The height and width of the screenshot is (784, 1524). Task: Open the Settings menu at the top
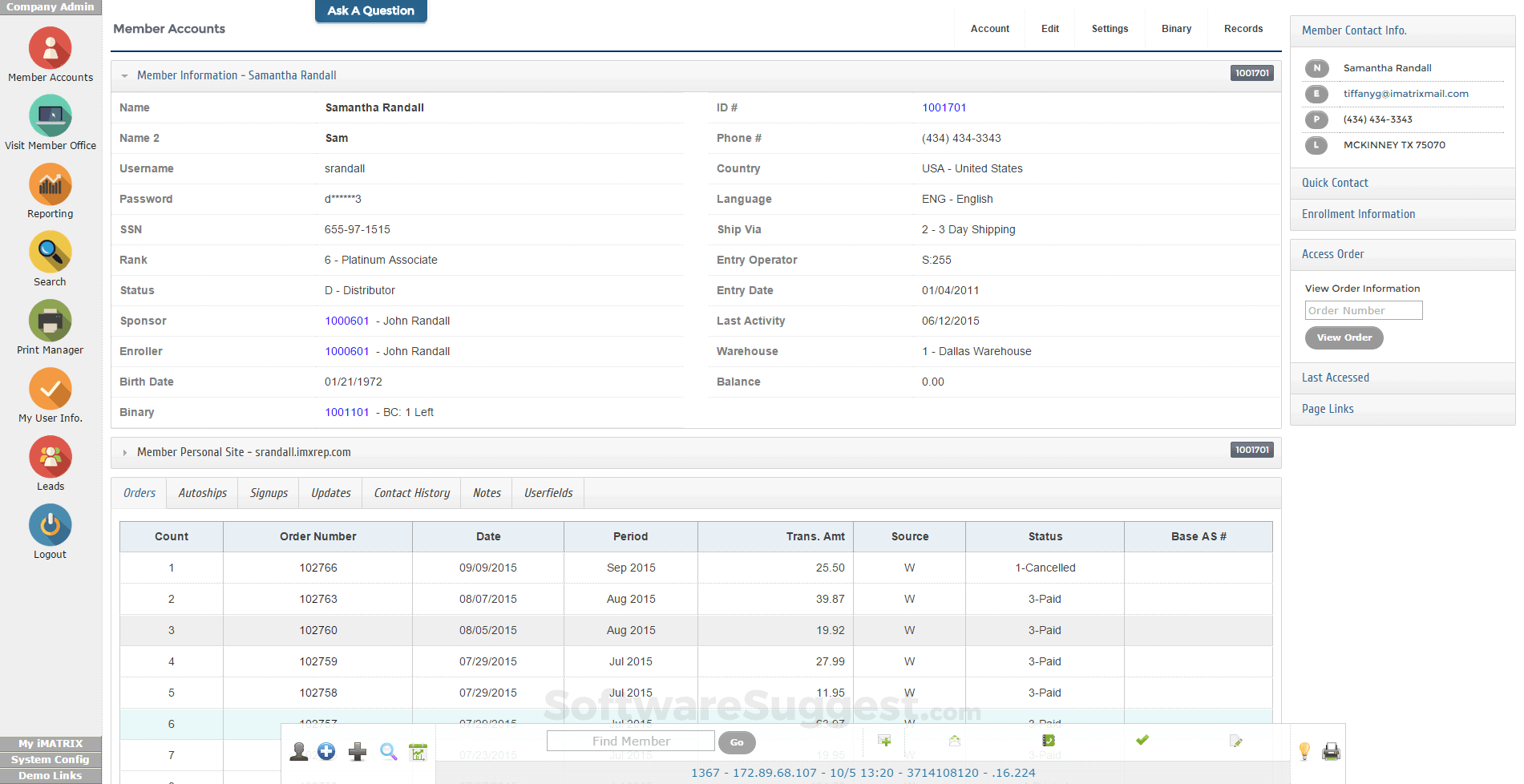(x=1110, y=28)
